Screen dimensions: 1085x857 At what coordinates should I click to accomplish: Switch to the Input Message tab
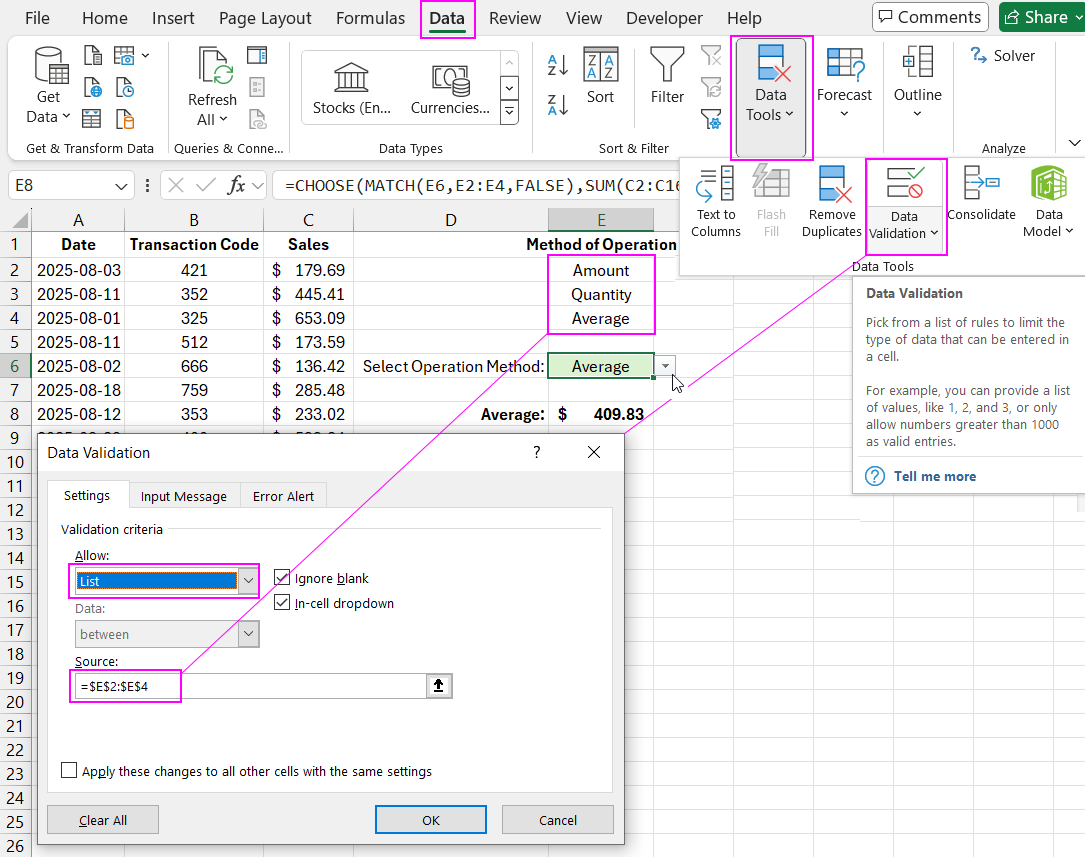tap(183, 496)
